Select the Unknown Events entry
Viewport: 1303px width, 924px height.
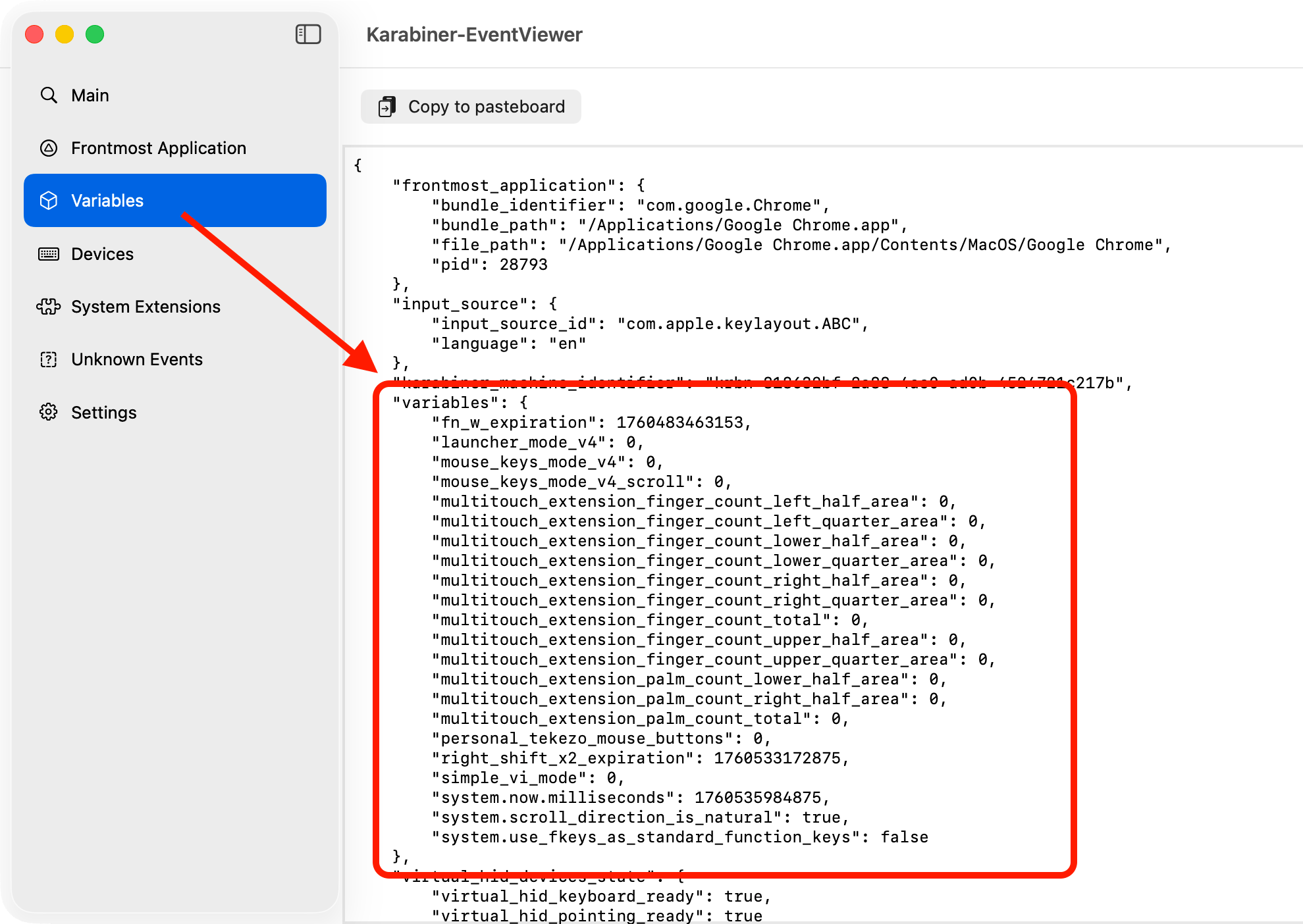point(136,359)
